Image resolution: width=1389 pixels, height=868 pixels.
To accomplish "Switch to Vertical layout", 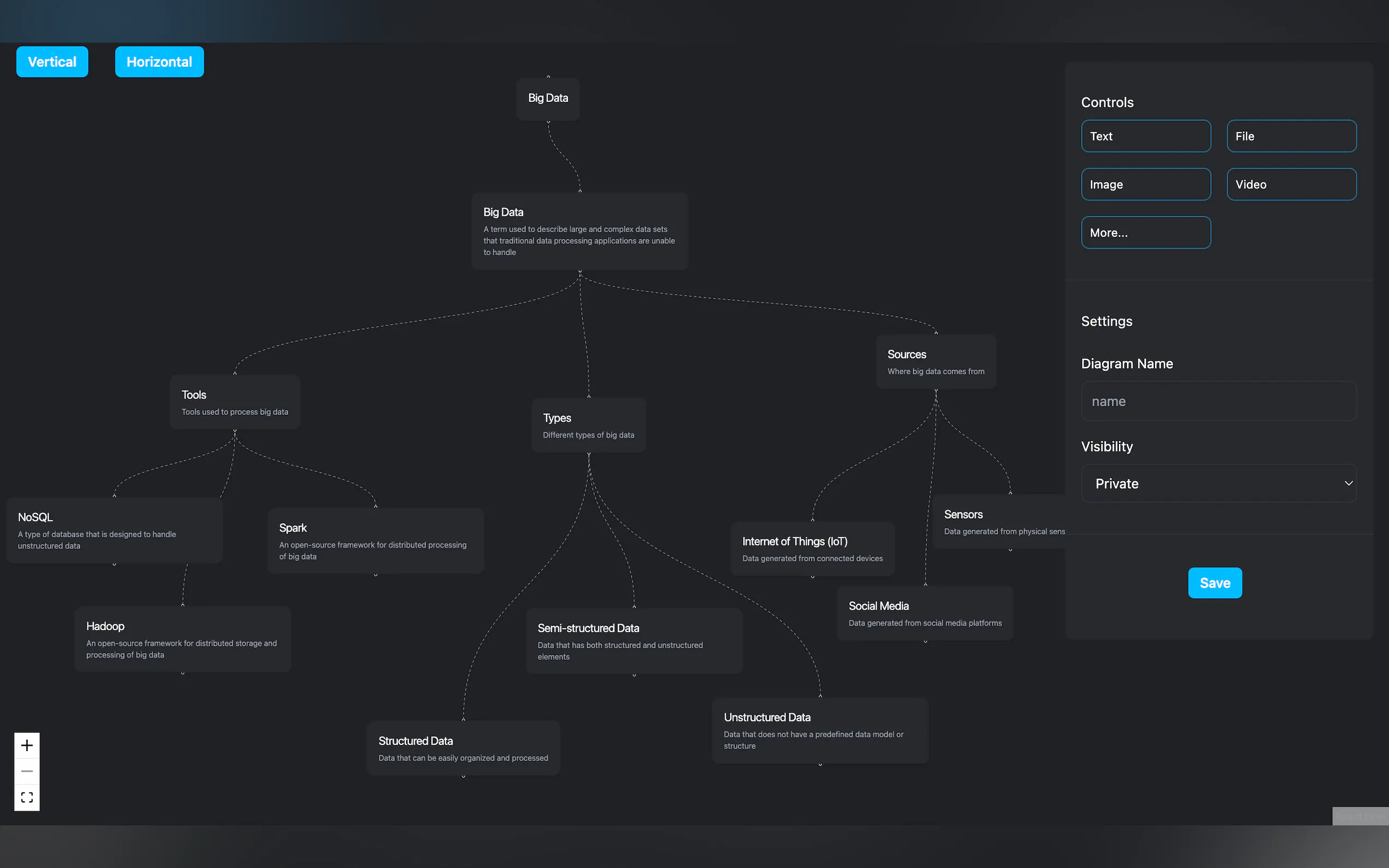I will [52, 61].
